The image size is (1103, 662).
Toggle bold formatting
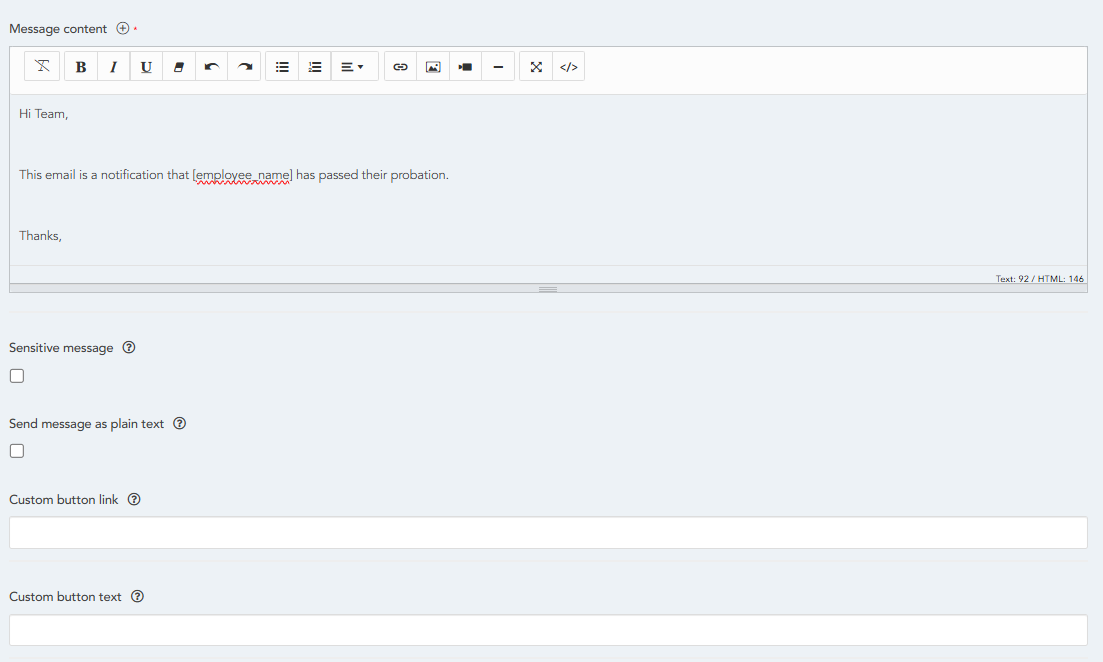tap(81, 67)
